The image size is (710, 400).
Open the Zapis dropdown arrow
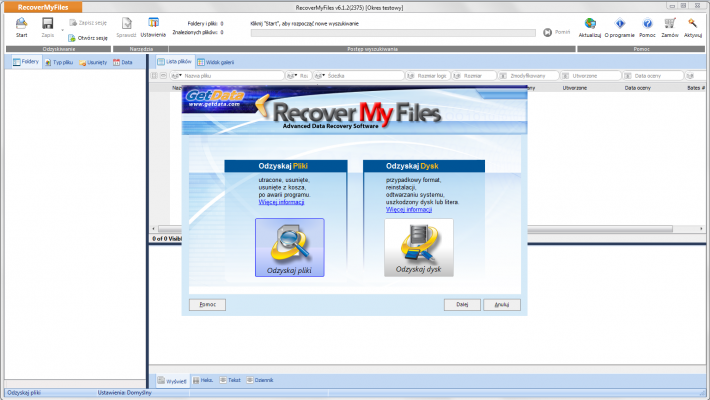(62, 31)
